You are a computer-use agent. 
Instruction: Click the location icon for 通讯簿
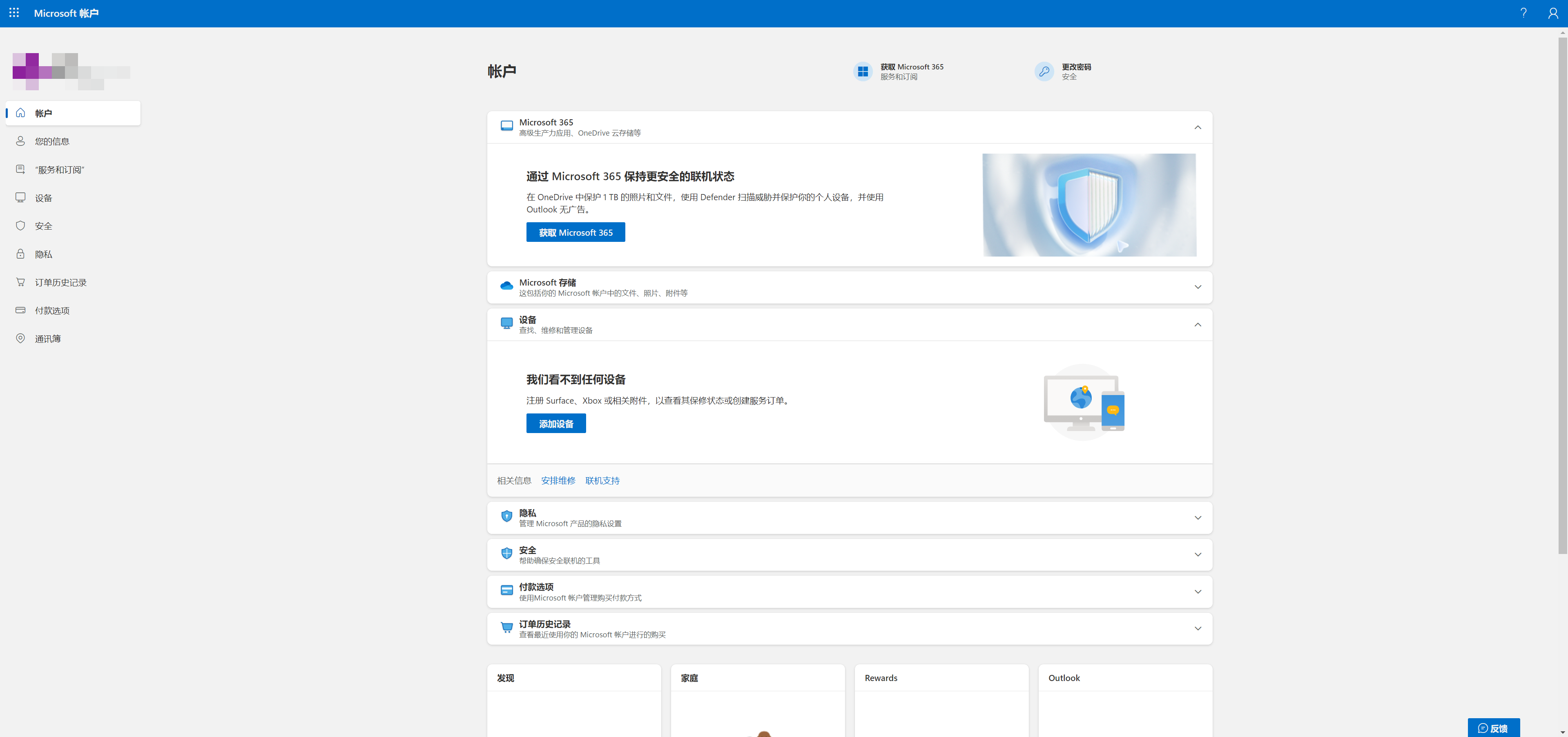point(21,338)
